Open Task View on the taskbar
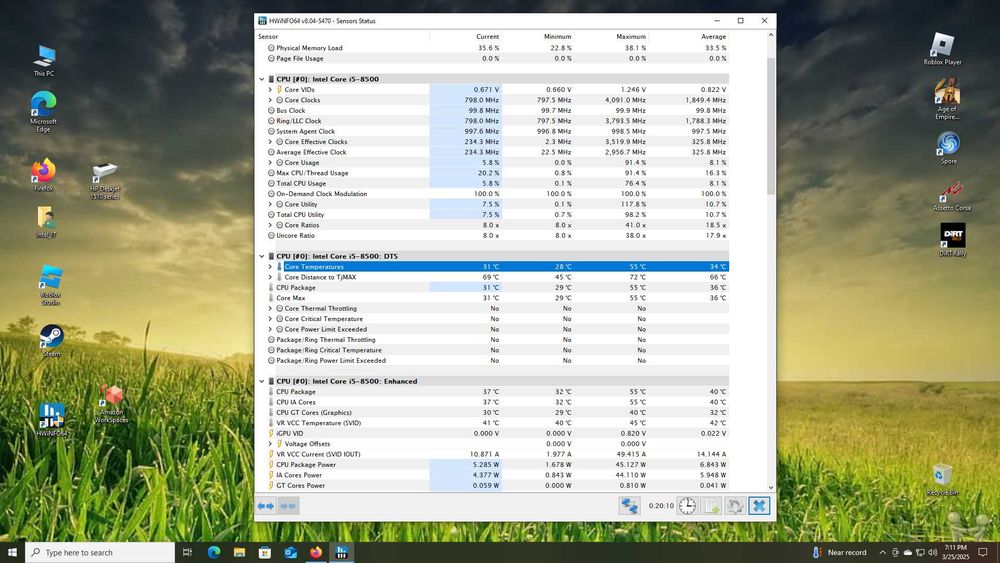This screenshot has height=563, width=1000. tap(187, 552)
